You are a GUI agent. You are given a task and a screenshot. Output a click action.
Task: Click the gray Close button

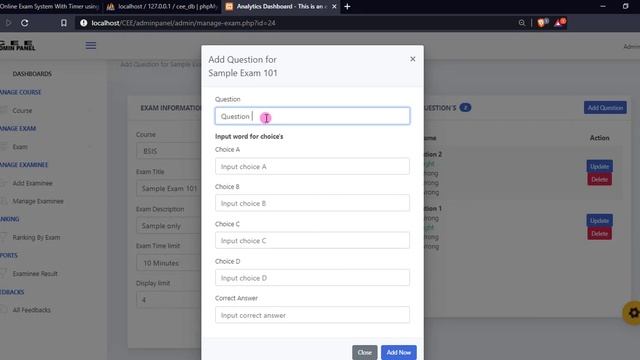[x=364, y=352]
